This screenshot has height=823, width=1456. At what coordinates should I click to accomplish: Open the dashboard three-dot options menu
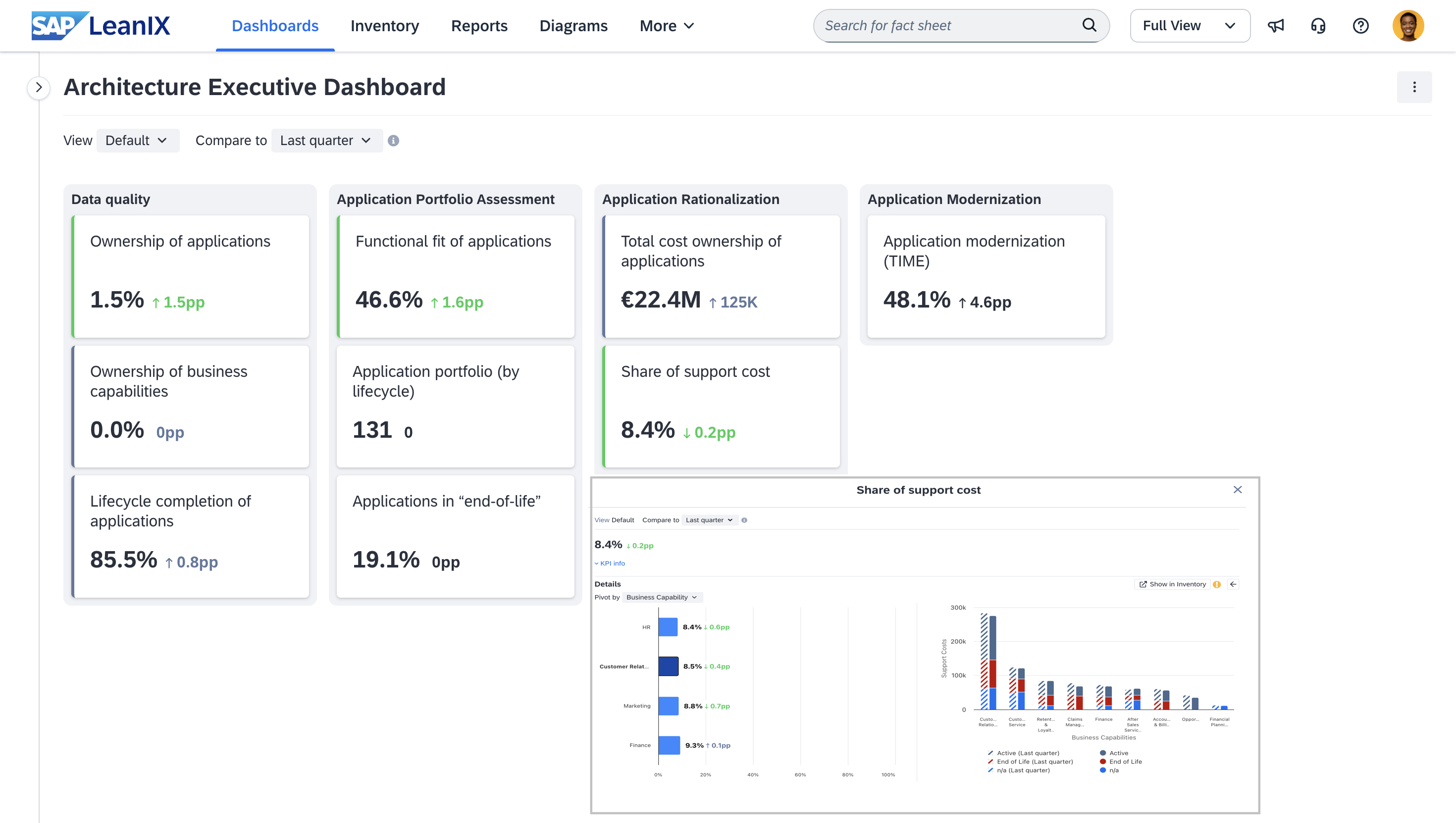1414,87
